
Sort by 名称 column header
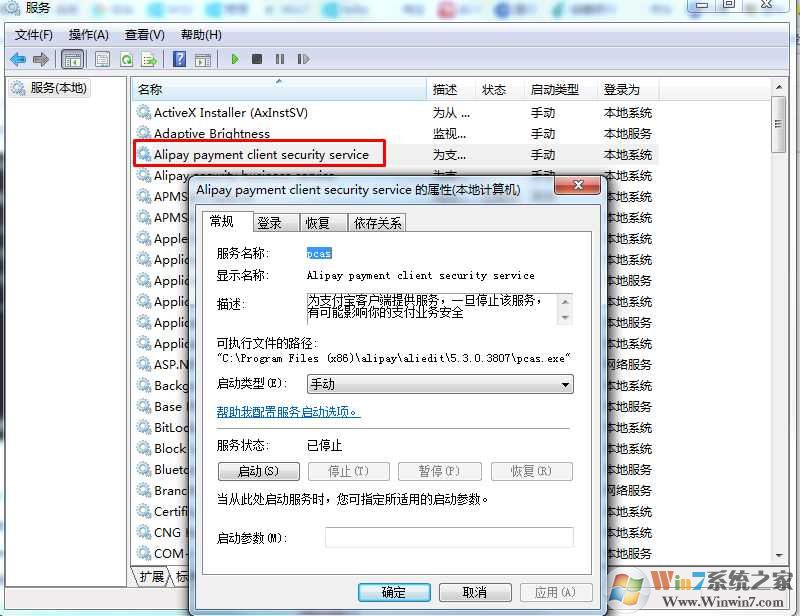click(x=279, y=90)
